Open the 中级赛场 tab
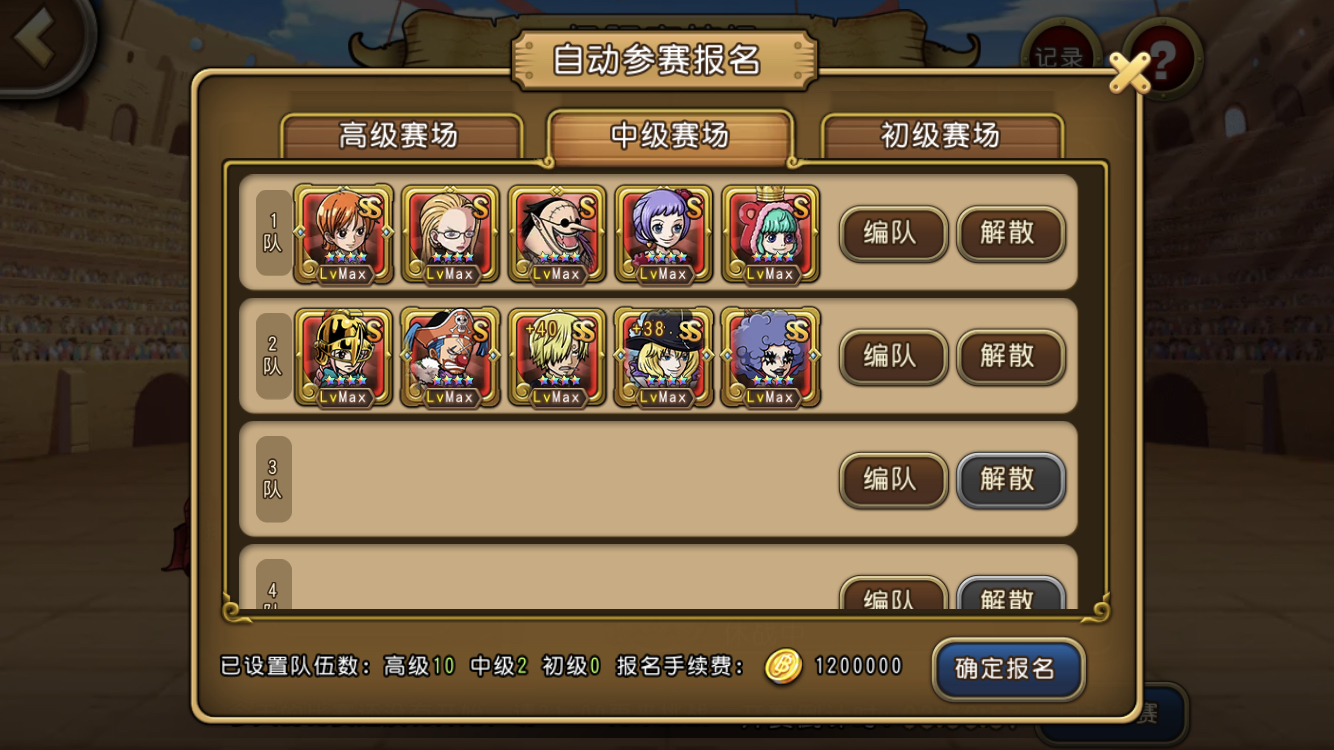This screenshot has height=750, width=1334. click(x=670, y=136)
